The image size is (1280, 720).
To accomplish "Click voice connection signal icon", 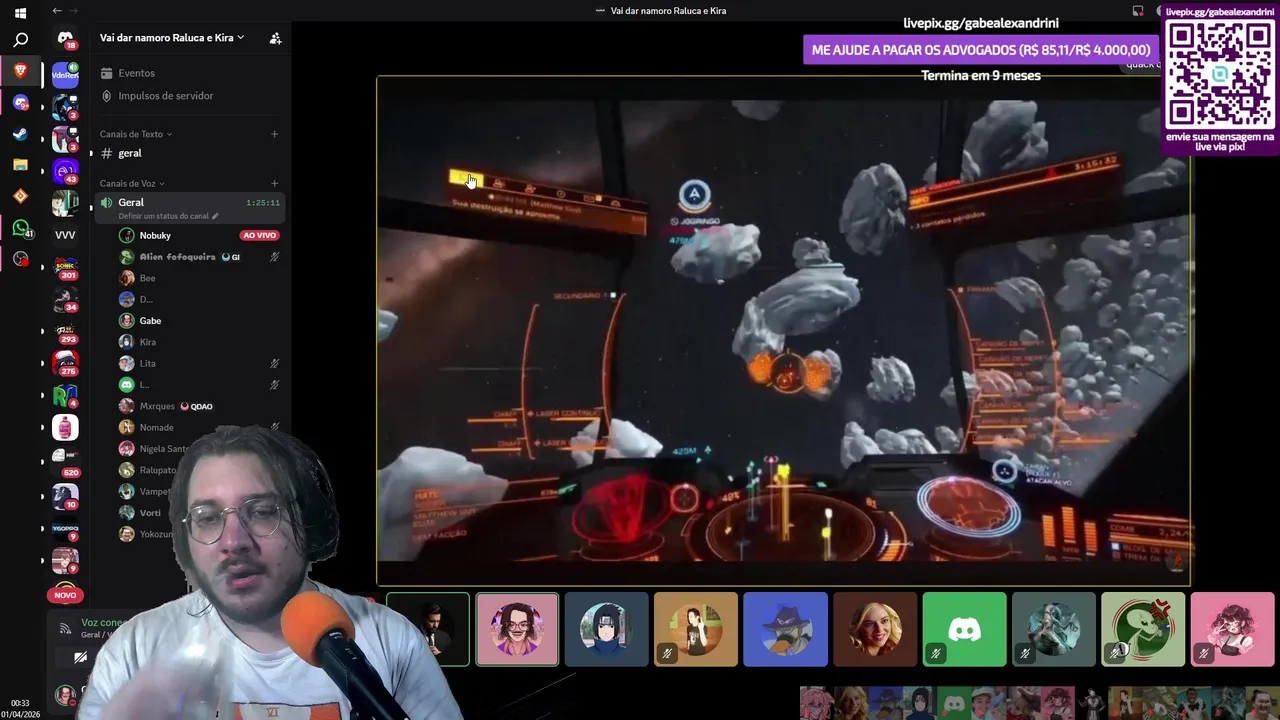I will (65, 628).
